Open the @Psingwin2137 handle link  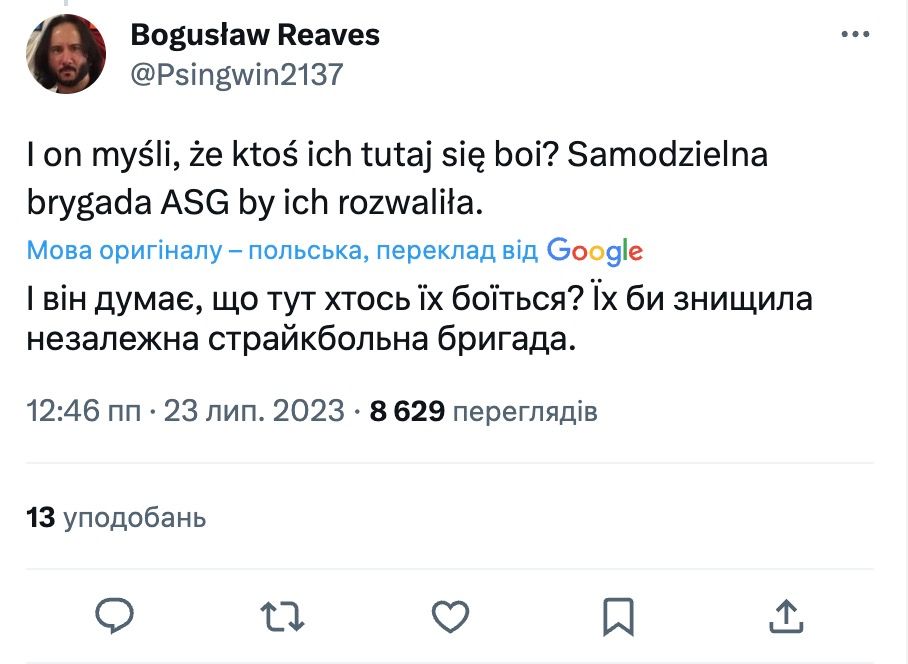pos(236,74)
